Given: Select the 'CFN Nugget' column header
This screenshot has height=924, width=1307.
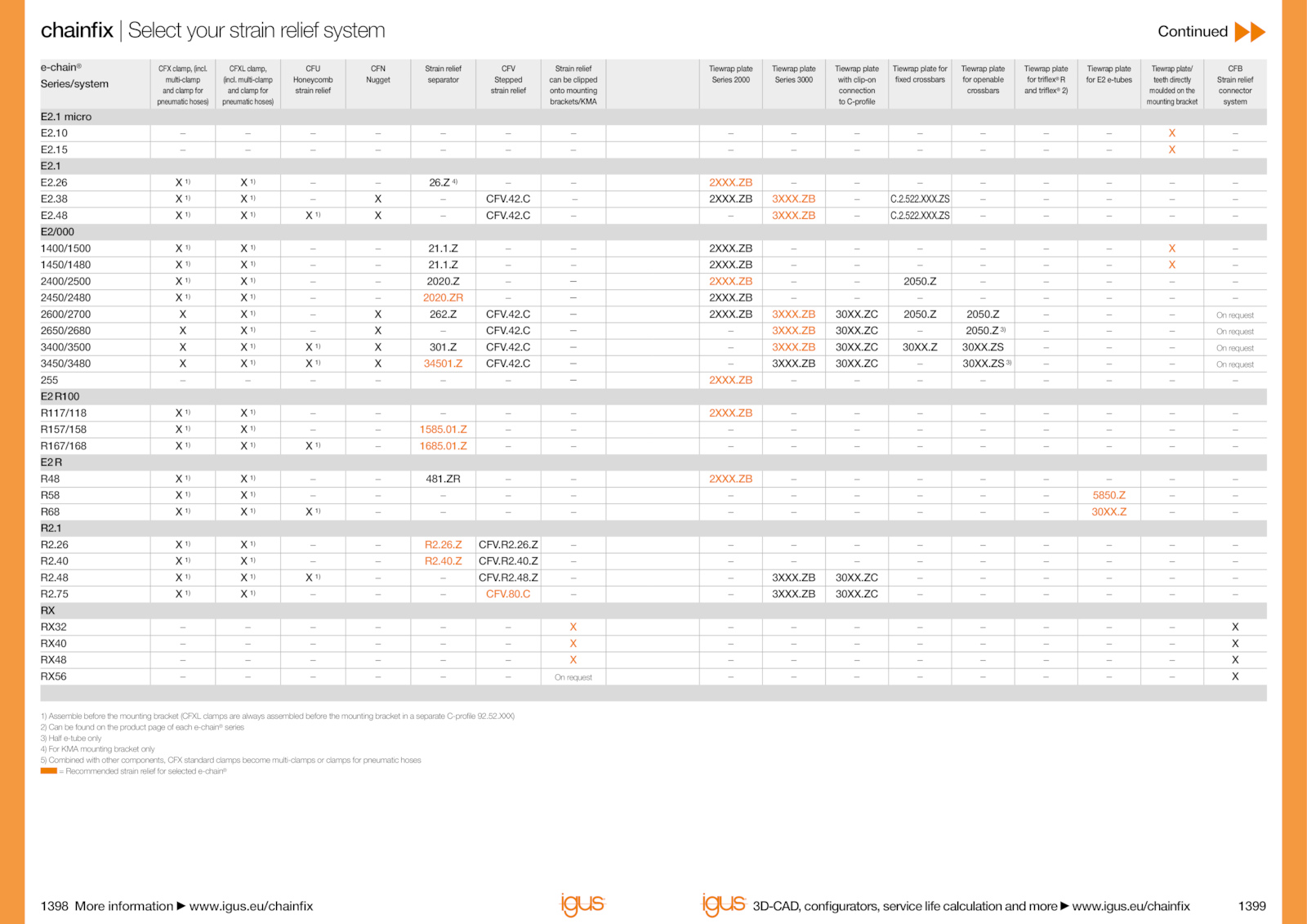Looking at the screenshot, I should [378, 74].
